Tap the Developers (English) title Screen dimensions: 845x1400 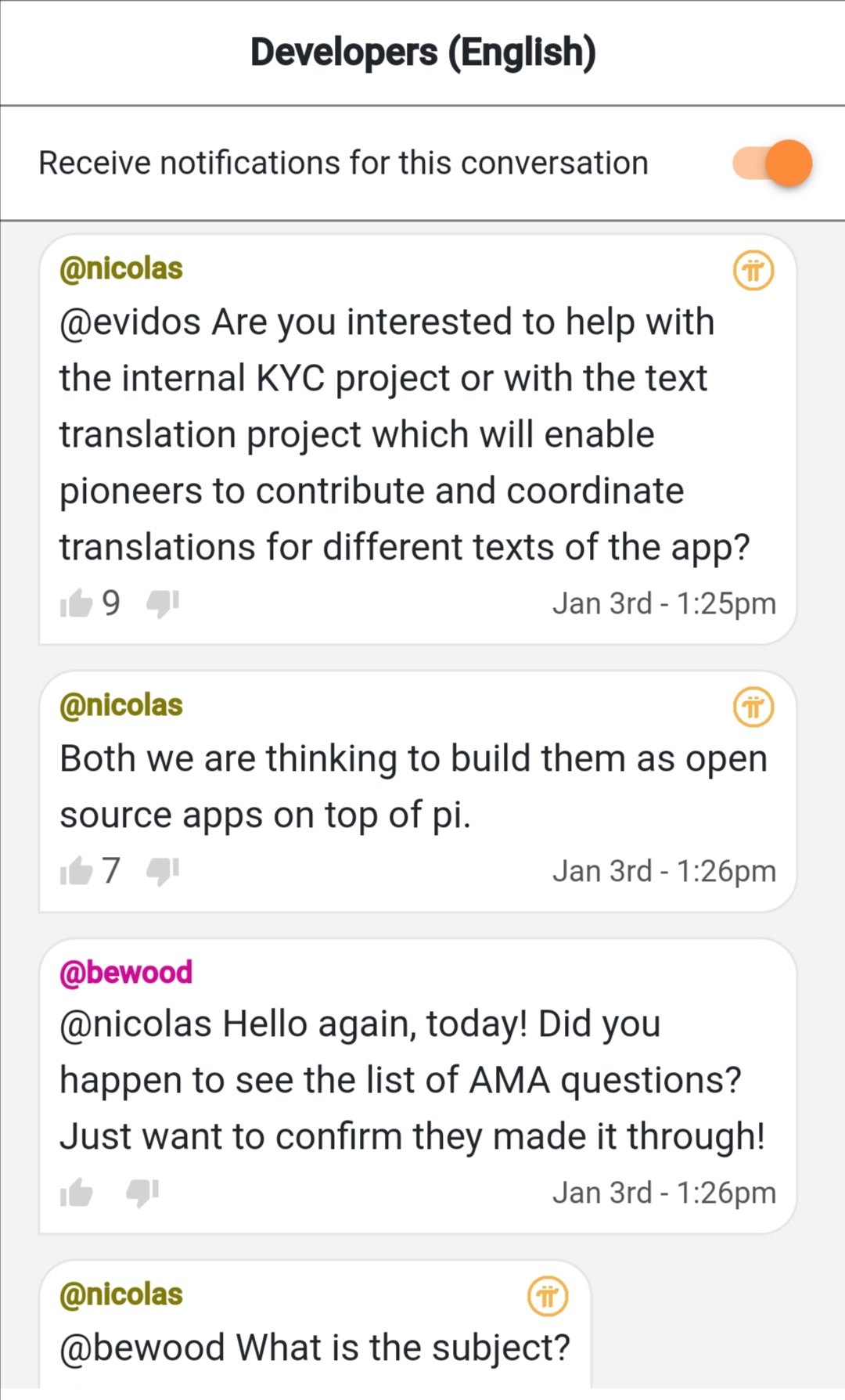pos(423,52)
